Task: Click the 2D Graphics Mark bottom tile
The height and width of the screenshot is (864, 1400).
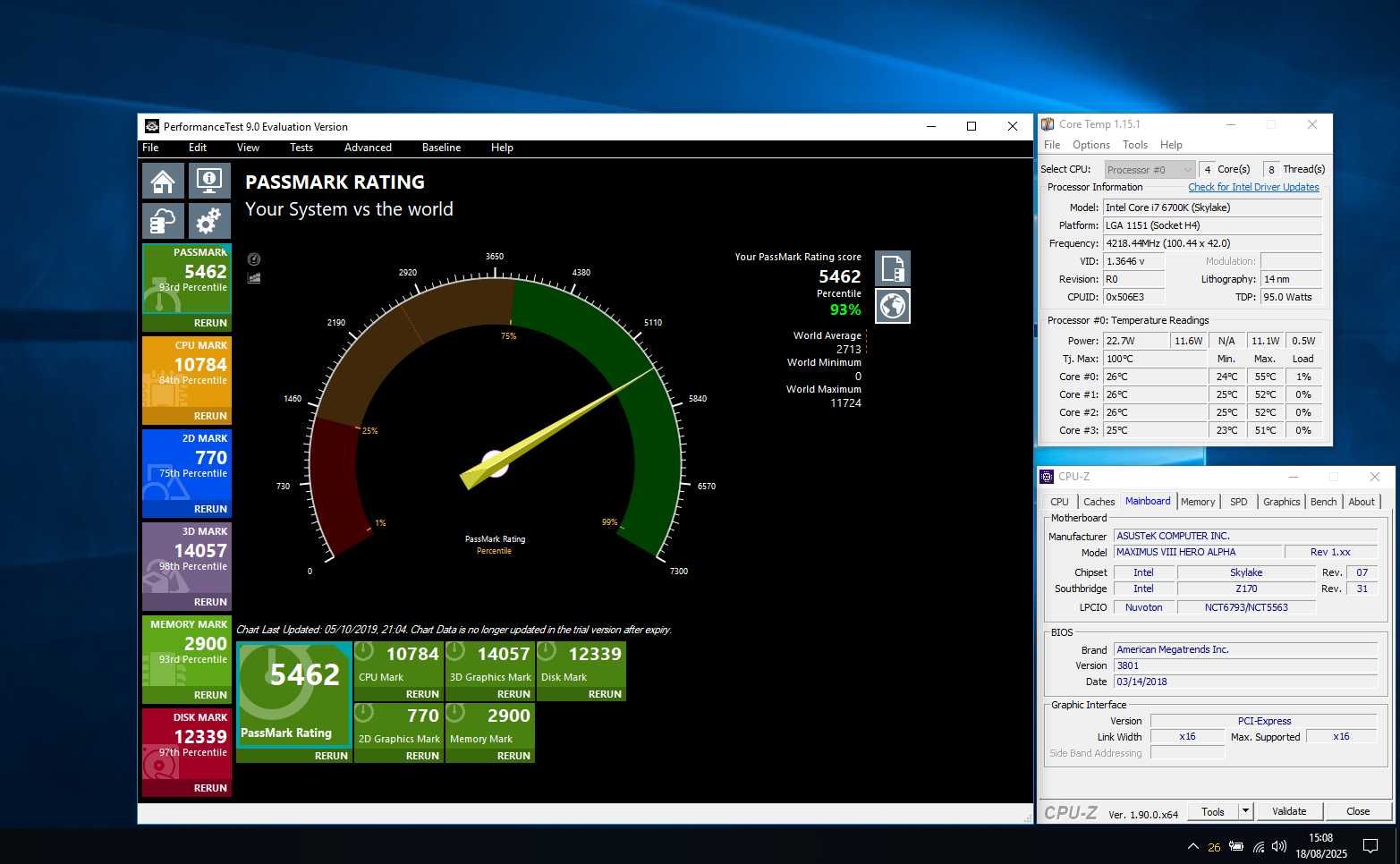Action: [x=399, y=725]
